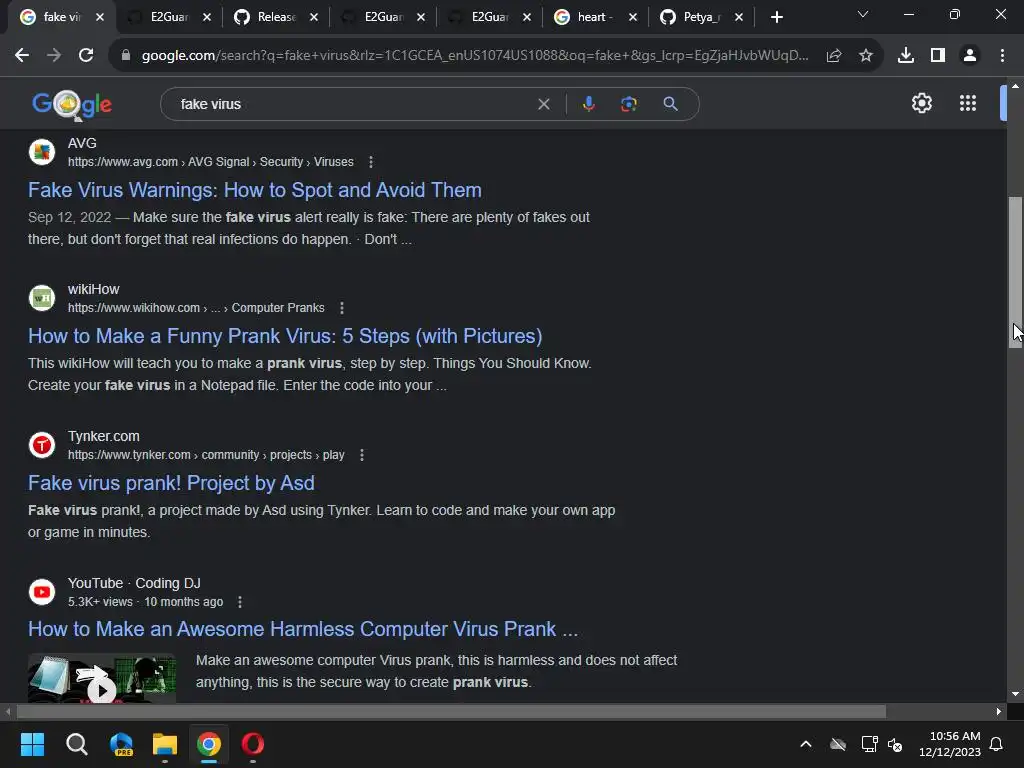Click the address bar URL

475,56
